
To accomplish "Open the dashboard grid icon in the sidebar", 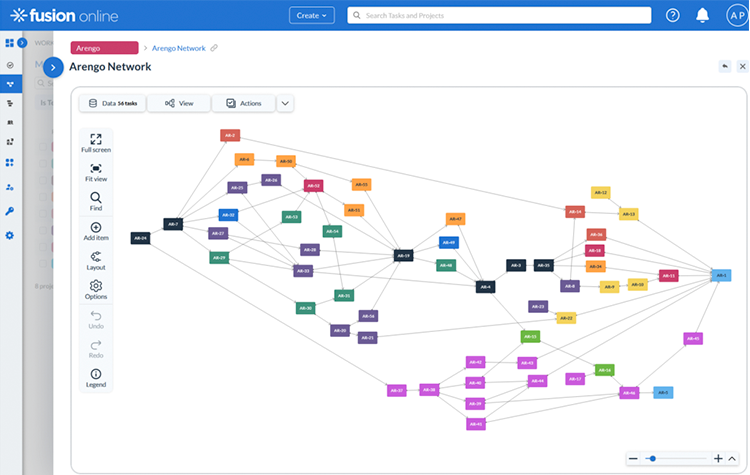I will pos(9,43).
